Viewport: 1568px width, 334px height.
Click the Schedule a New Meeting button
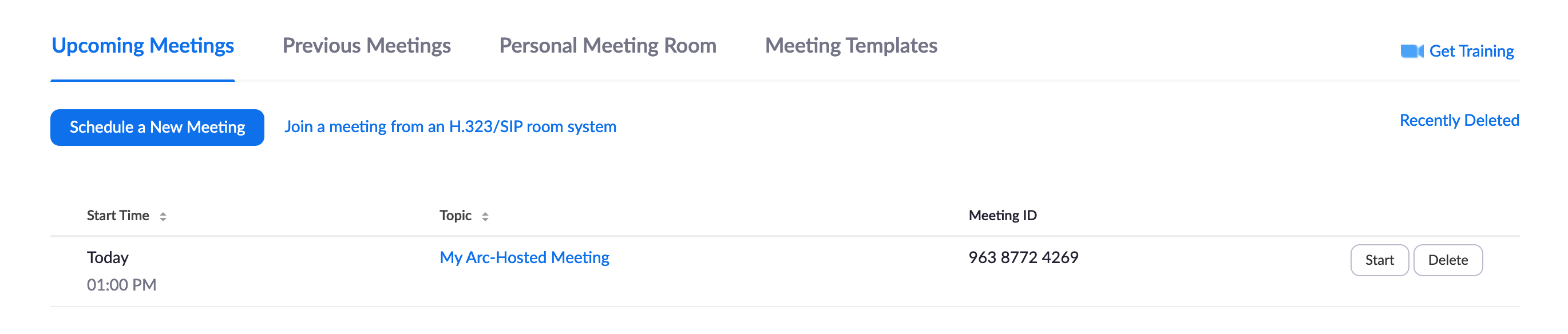click(x=157, y=127)
